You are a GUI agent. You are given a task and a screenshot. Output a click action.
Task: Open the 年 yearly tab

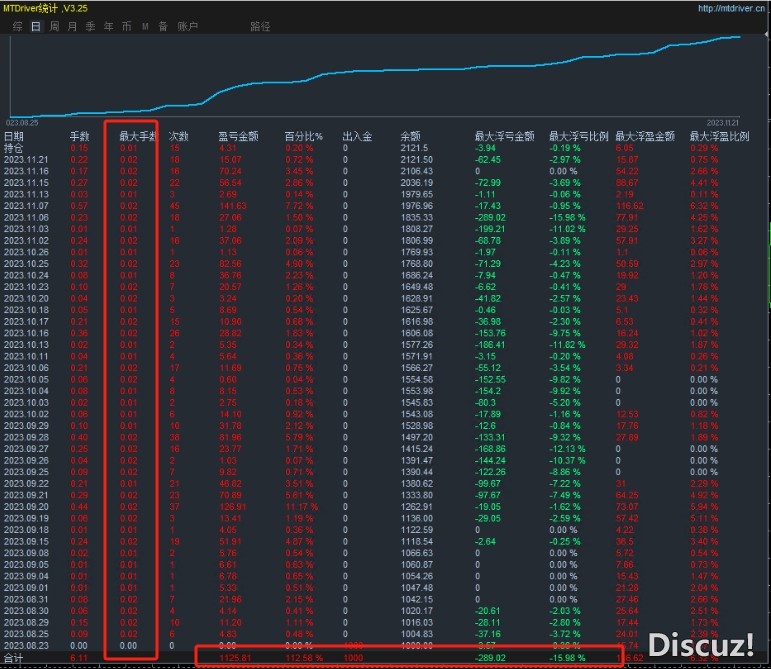(108, 26)
